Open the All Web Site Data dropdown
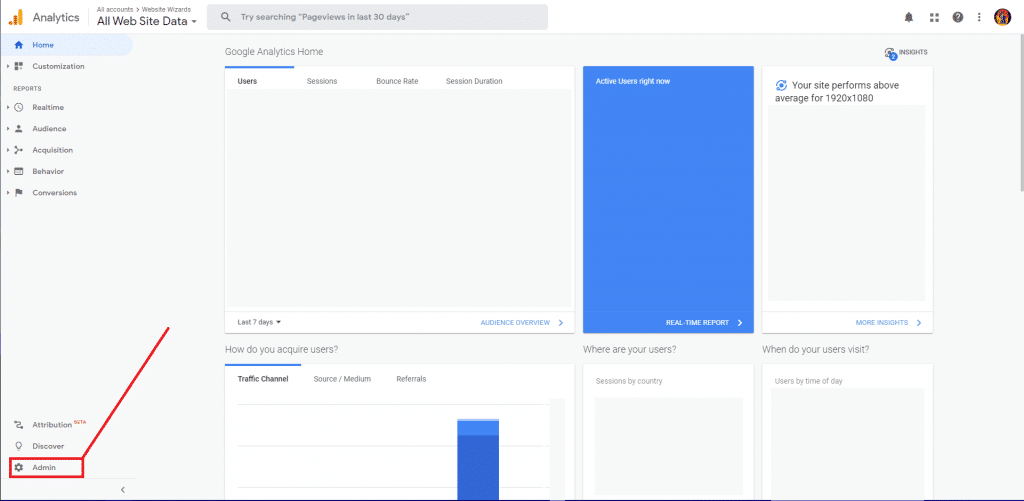Image resolution: width=1024 pixels, height=501 pixels. (x=146, y=21)
